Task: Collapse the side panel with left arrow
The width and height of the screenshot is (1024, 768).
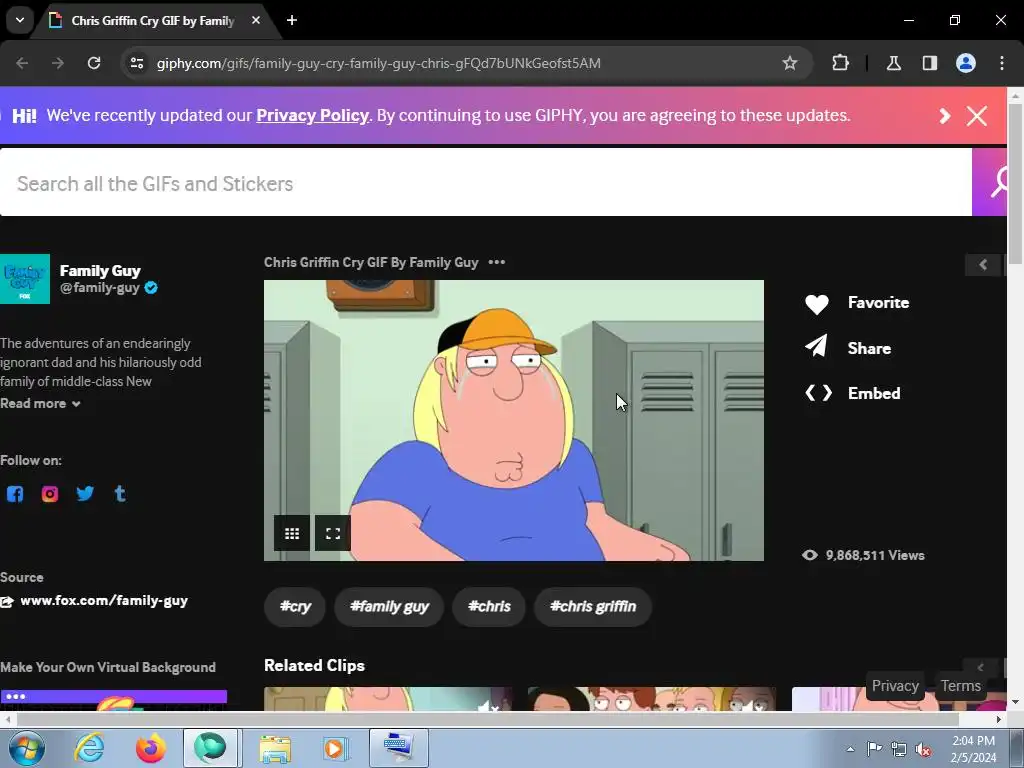Action: click(983, 264)
